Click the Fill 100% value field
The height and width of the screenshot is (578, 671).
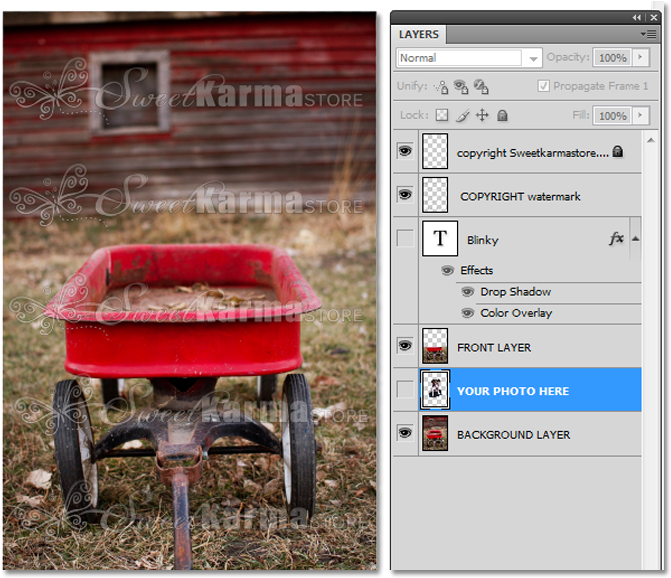(612, 116)
